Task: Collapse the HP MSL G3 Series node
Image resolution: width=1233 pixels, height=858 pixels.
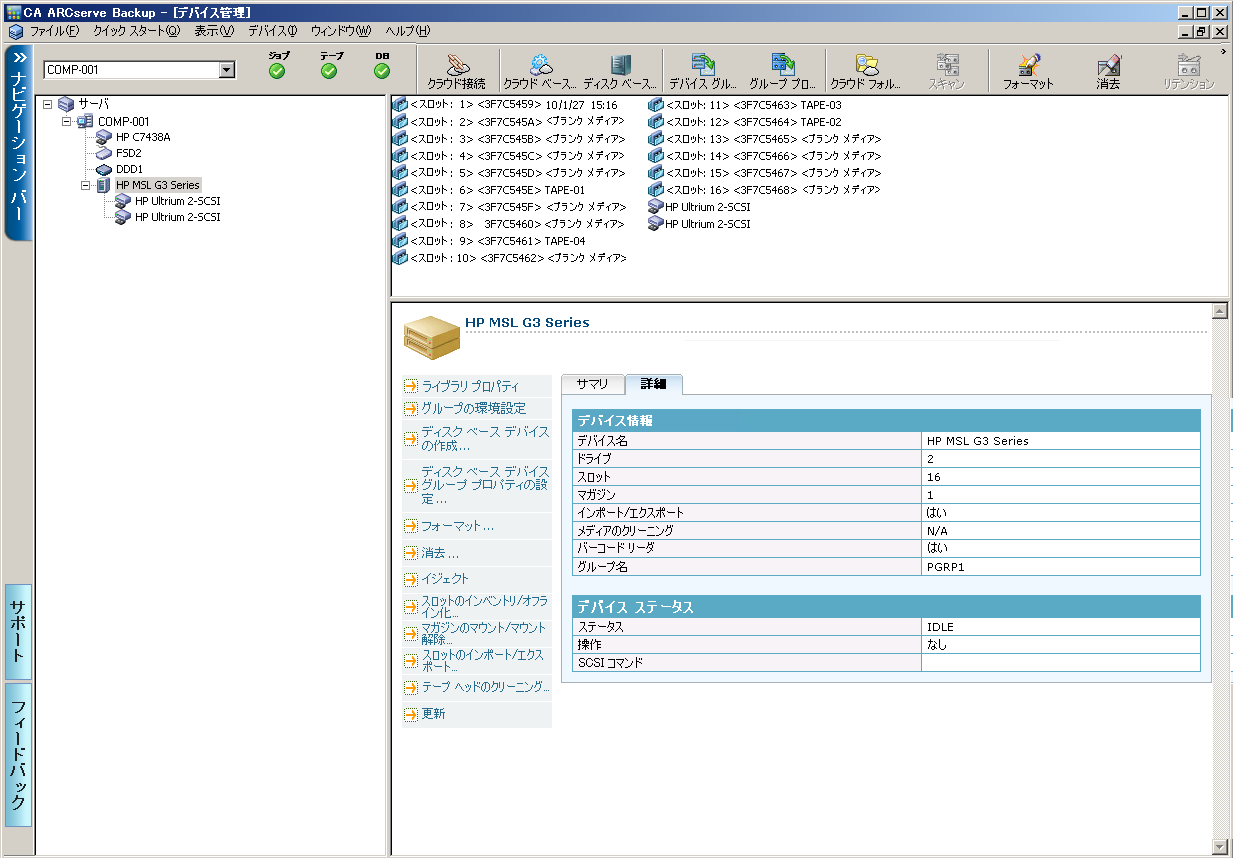Action: [x=86, y=185]
